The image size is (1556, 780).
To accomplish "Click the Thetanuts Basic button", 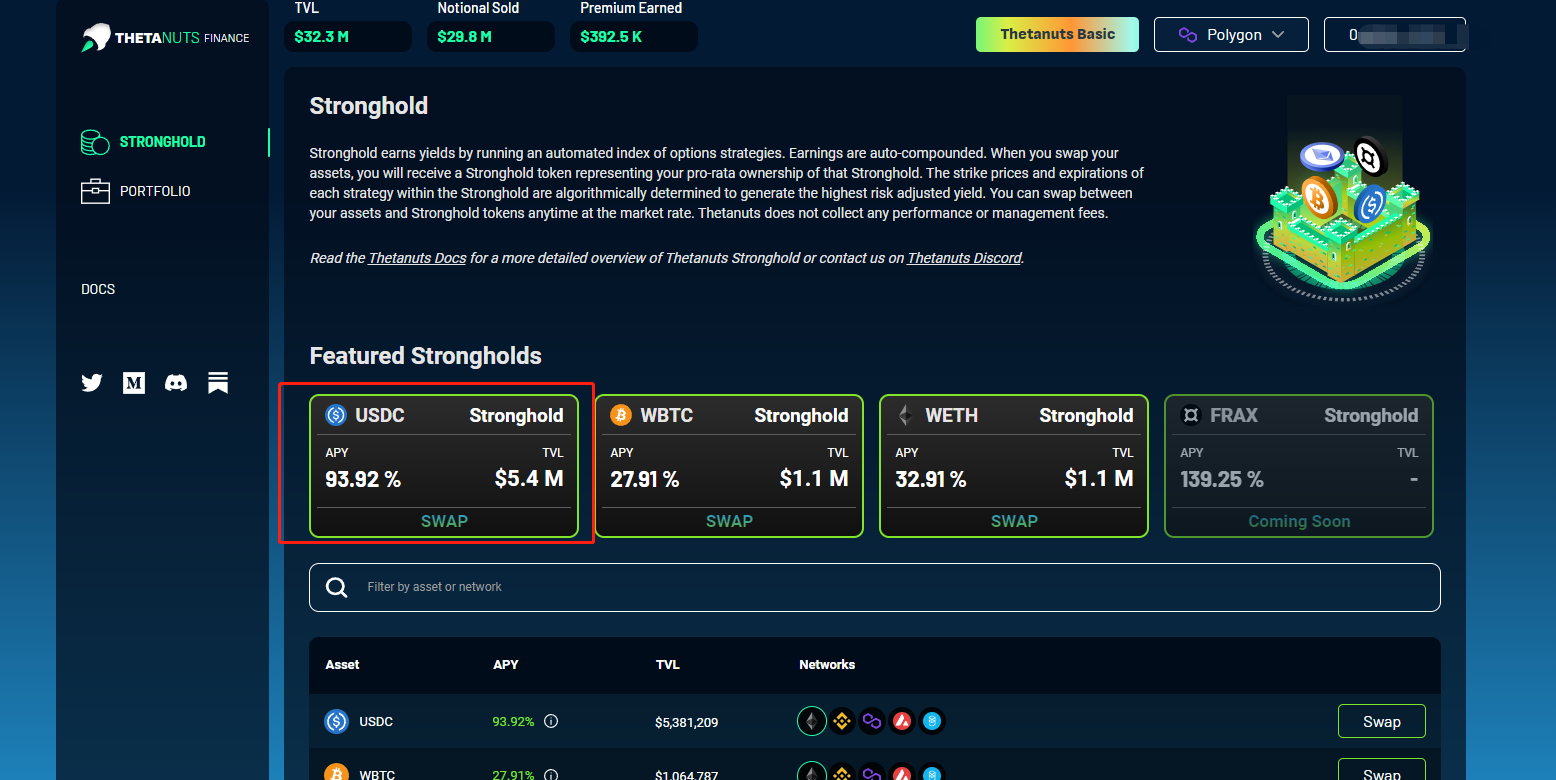I will point(1058,35).
